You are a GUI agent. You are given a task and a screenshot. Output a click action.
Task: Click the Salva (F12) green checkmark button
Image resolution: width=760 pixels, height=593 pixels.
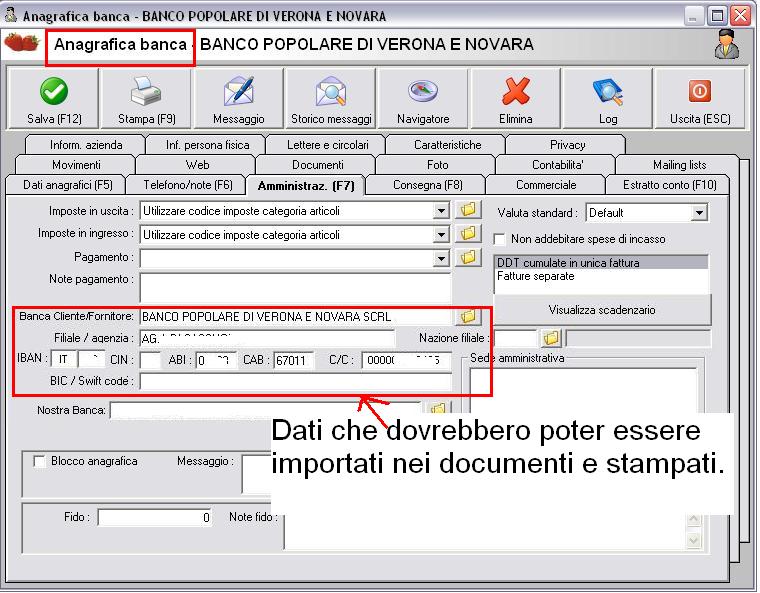[54, 99]
